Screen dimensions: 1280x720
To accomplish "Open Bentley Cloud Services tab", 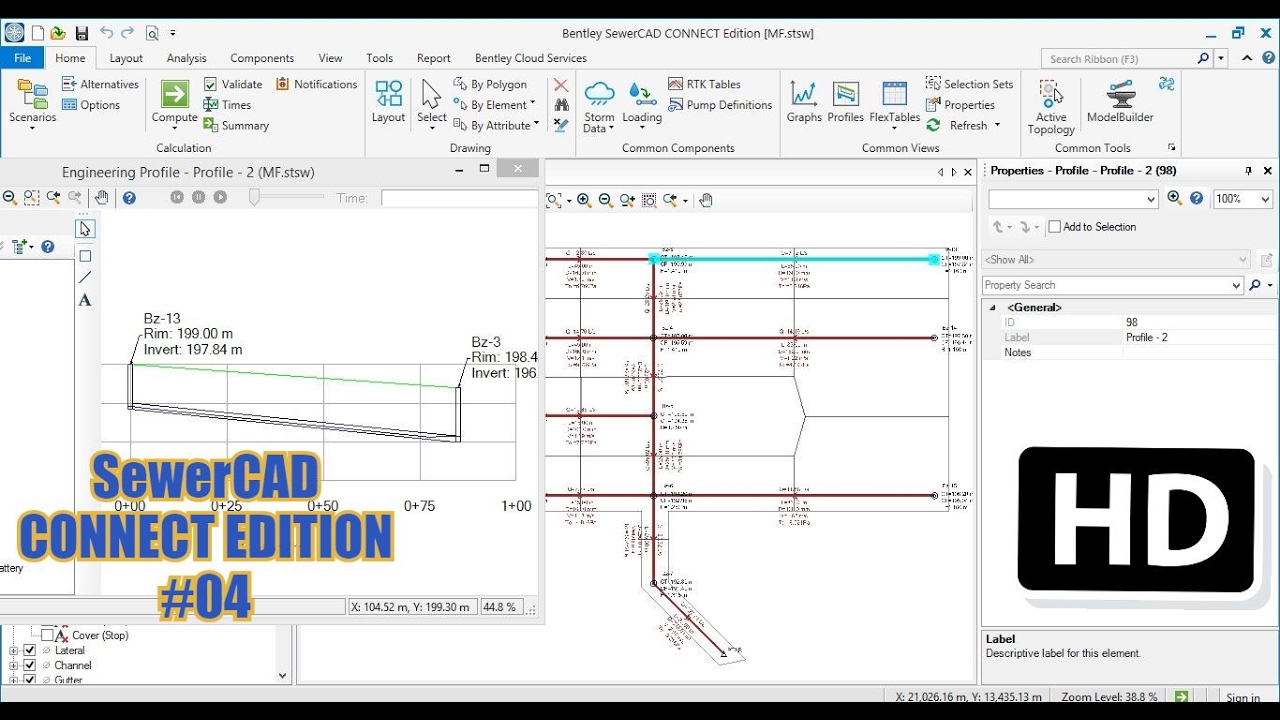I will click(x=531, y=58).
